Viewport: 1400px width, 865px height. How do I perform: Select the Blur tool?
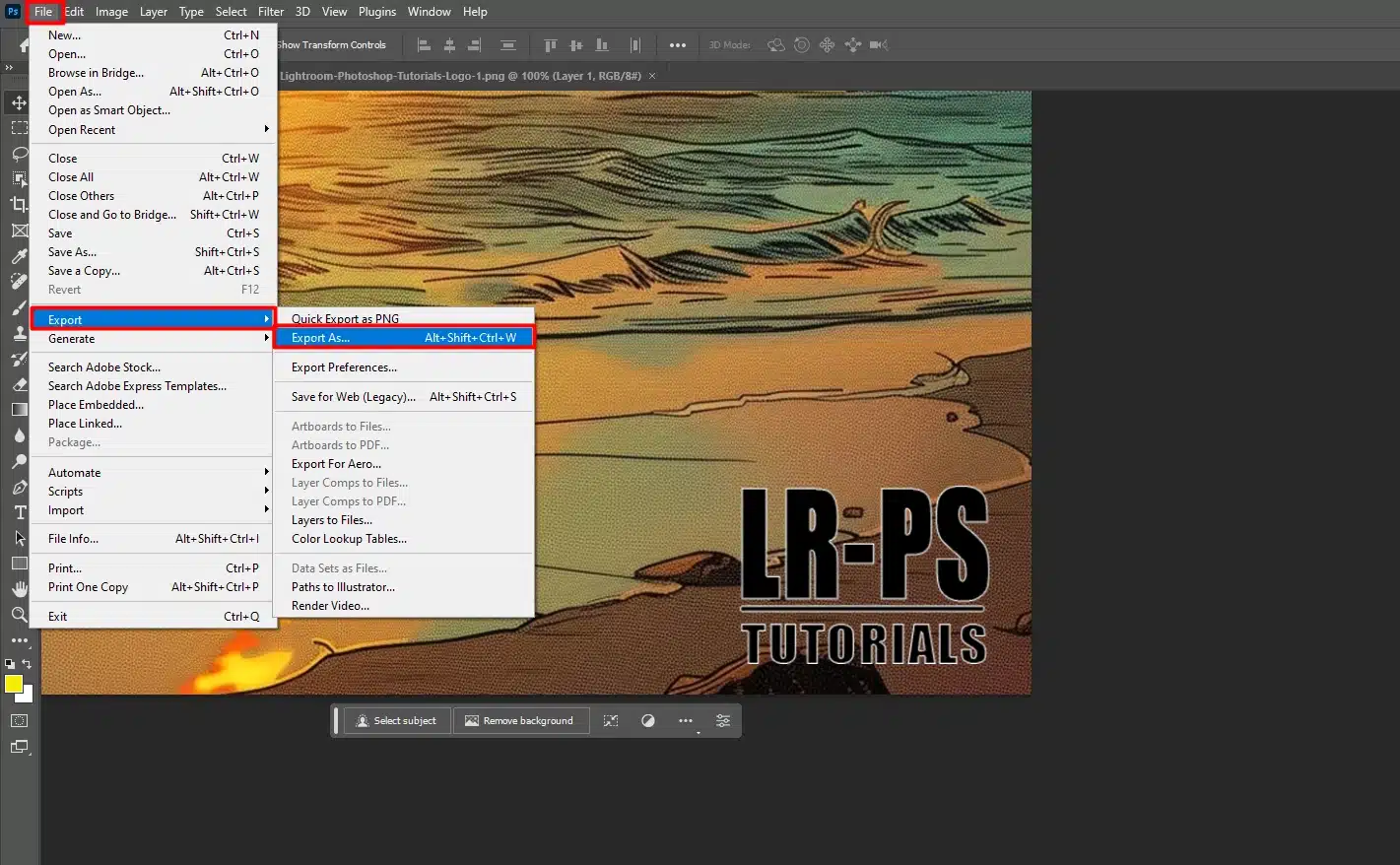(19, 435)
